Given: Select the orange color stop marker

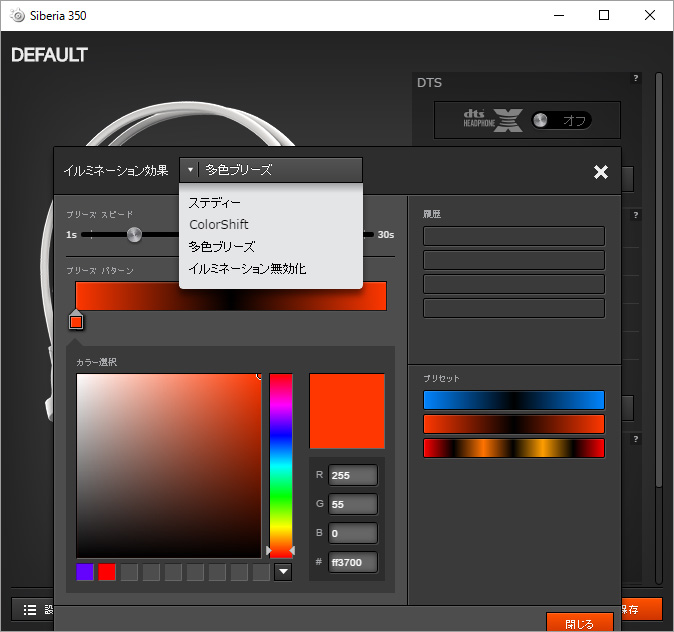Looking at the screenshot, I should point(76,321).
